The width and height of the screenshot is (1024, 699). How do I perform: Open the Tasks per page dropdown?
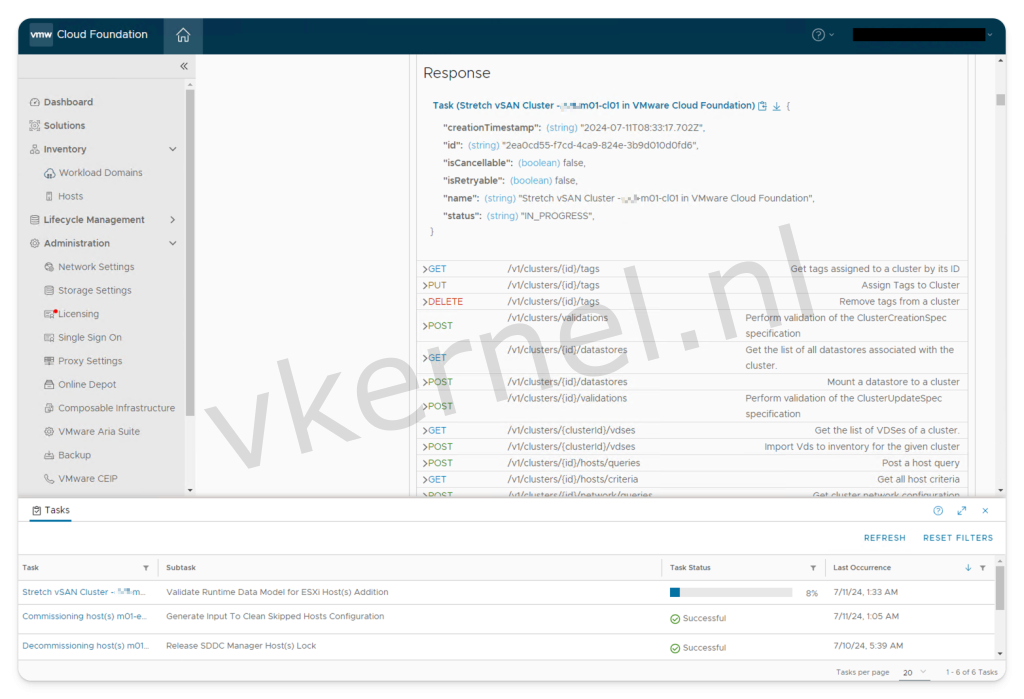point(914,672)
